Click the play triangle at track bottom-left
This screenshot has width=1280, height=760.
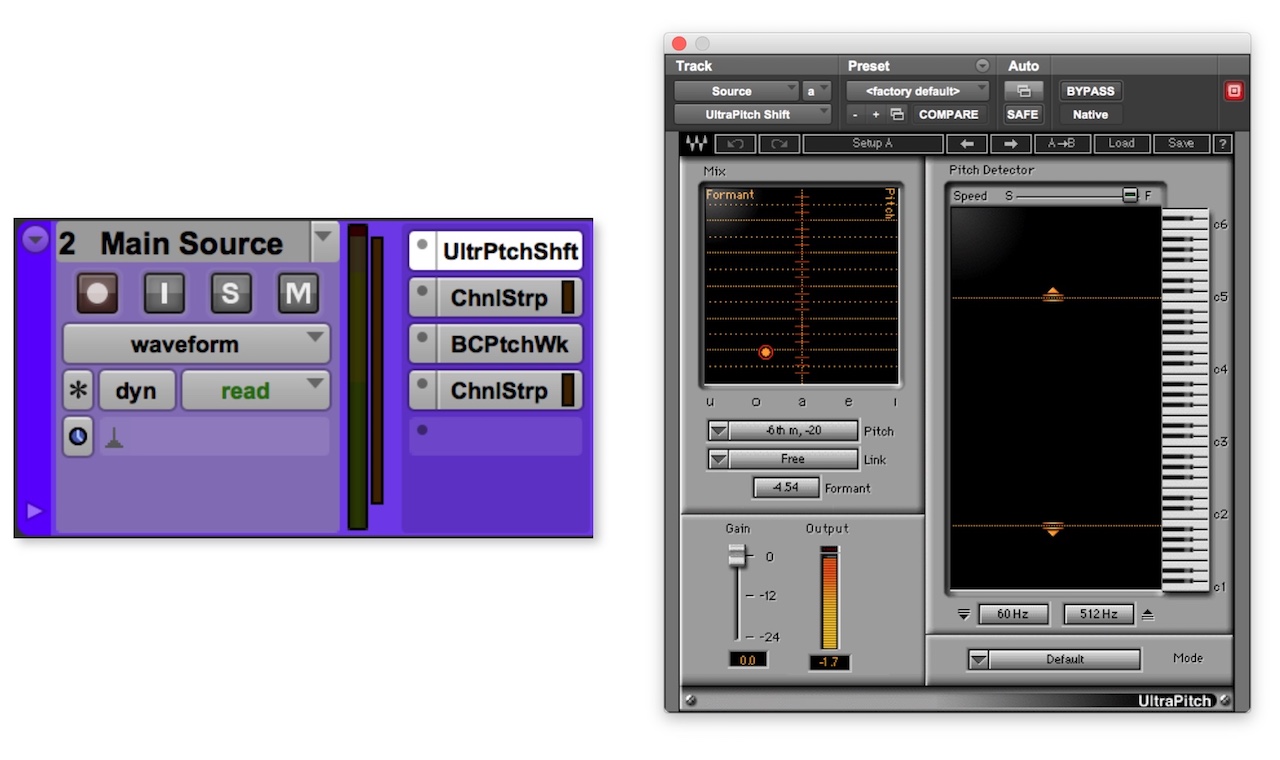pyautogui.click(x=35, y=511)
